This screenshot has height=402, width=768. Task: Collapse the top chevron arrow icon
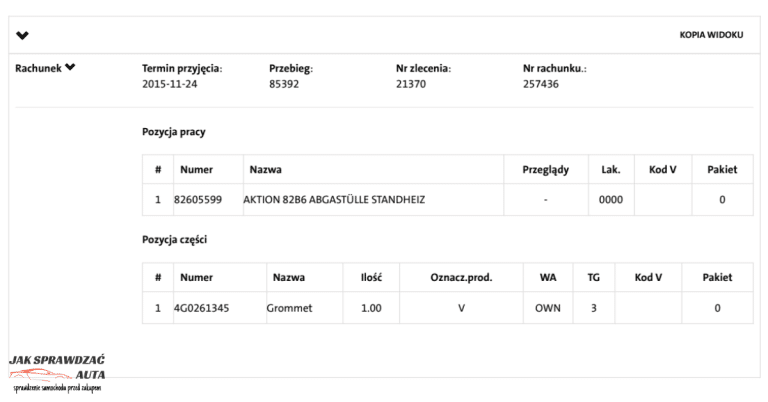(x=23, y=36)
